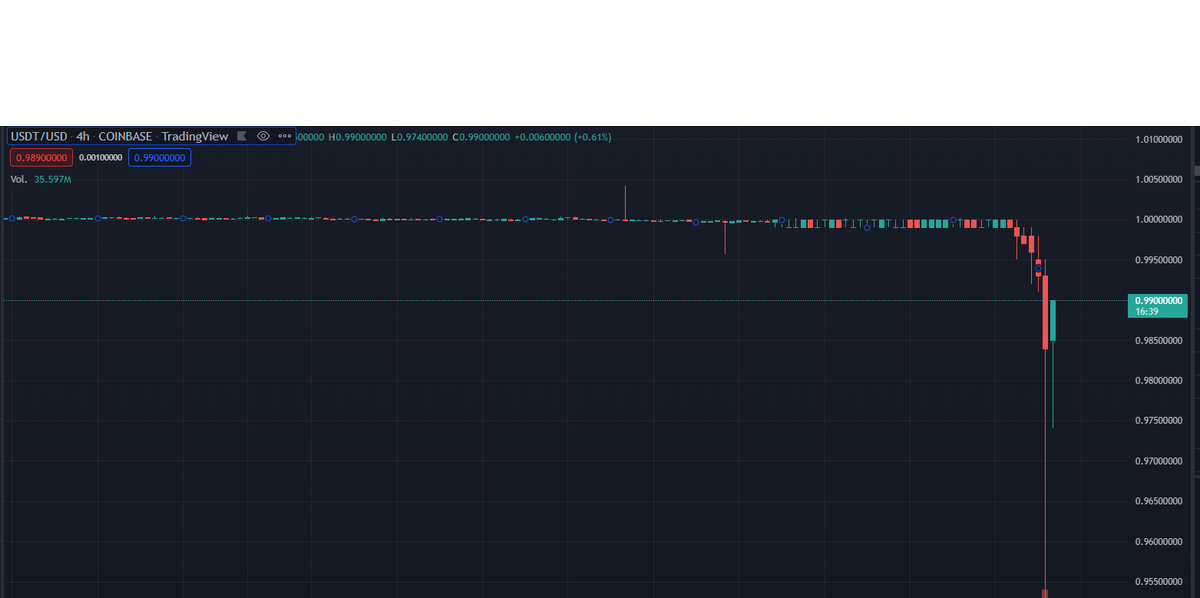Click the 4h interval label in the title
The image size is (1200, 598).
click(x=83, y=136)
